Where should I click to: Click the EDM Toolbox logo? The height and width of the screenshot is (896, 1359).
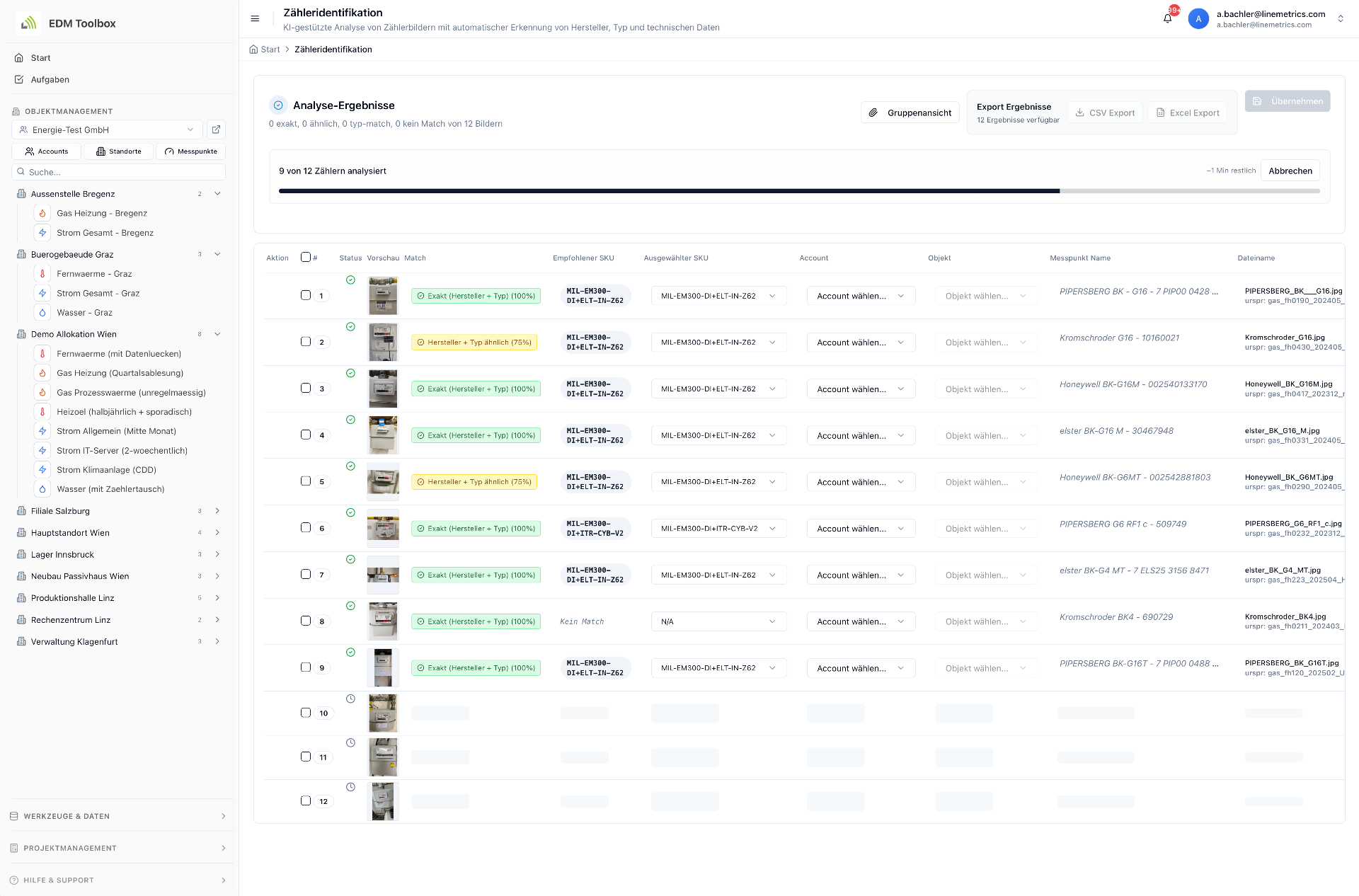(28, 23)
